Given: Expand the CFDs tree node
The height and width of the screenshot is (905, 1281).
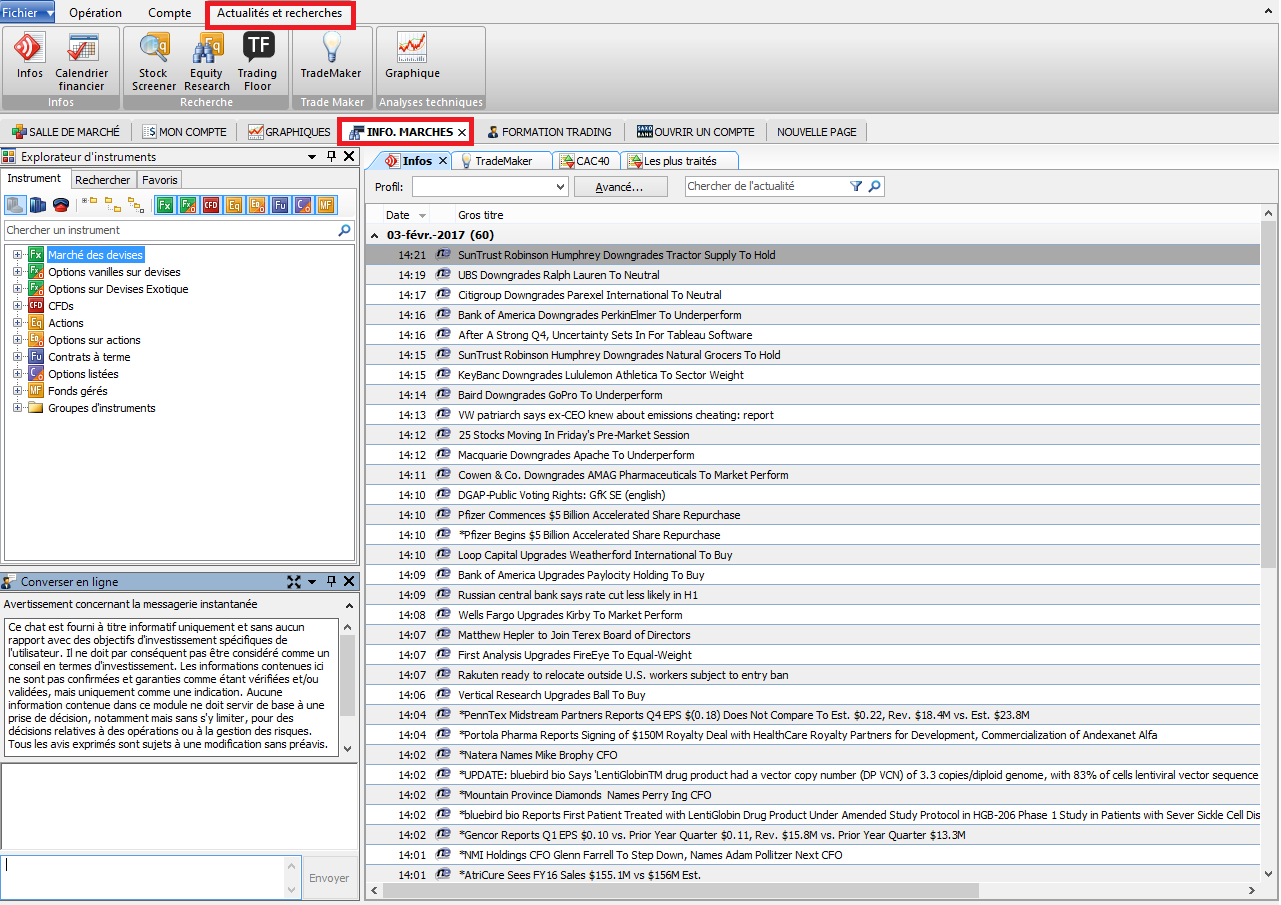Looking at the screenshot, I should click(x=17, y=306).
